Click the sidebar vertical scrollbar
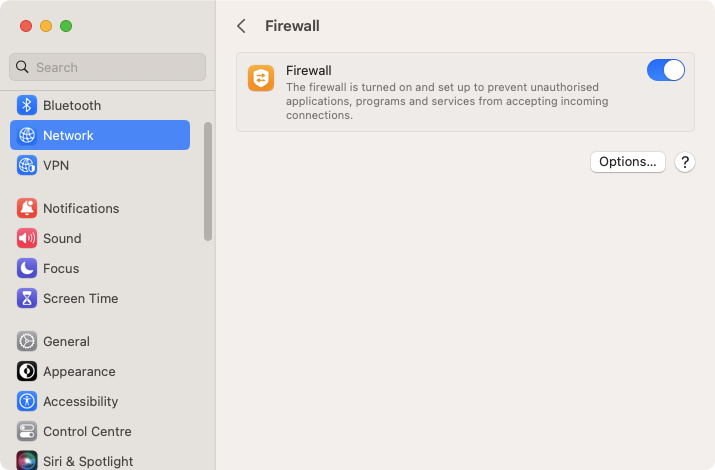The height and width of the screenshot is (470, 715). point(208,181)
